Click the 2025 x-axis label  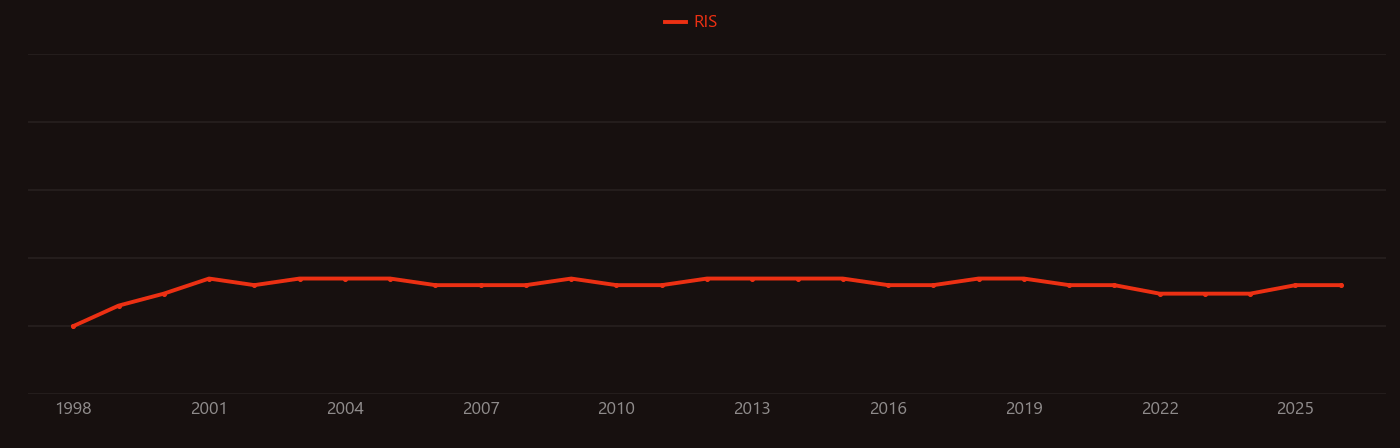(1296, 409)
